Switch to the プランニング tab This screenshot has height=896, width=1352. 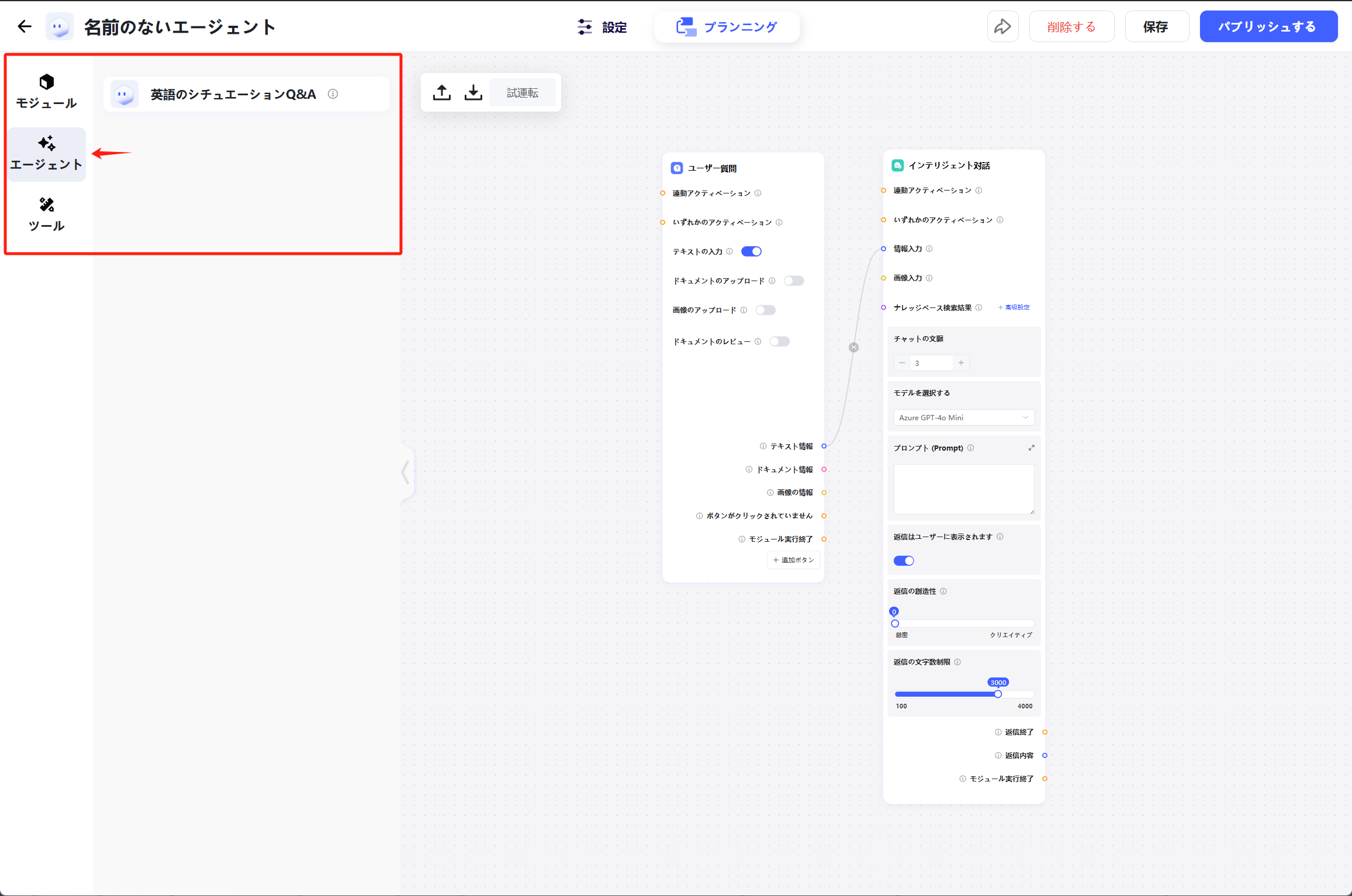click(x=727, y=27)
